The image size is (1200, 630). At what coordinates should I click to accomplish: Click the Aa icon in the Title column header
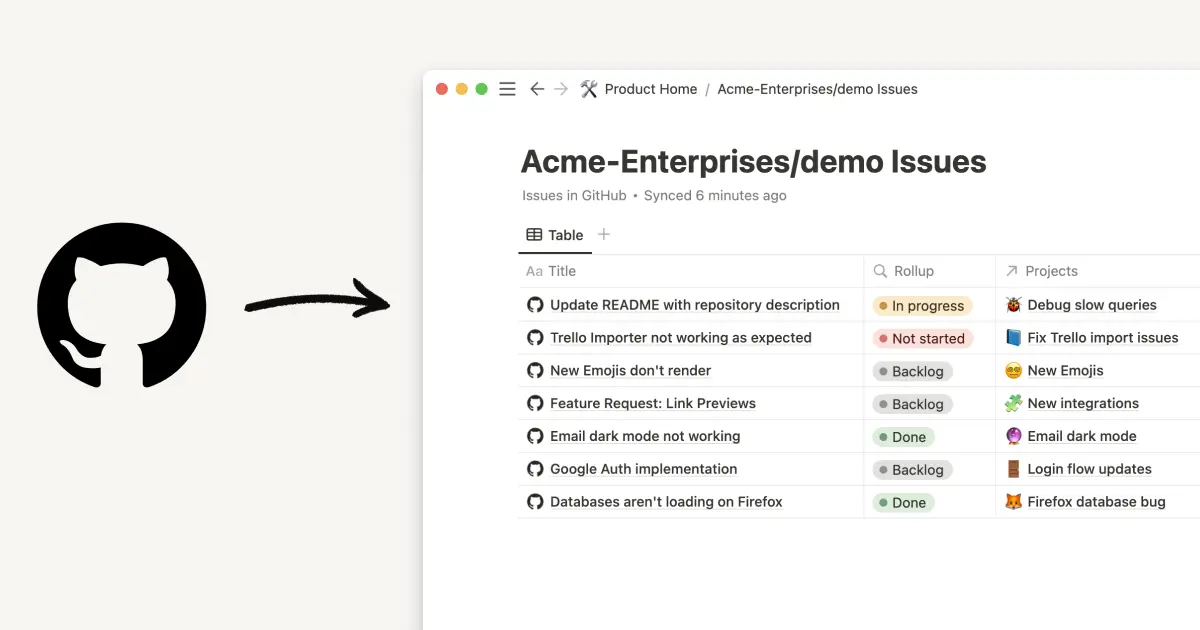click(534, 271)
